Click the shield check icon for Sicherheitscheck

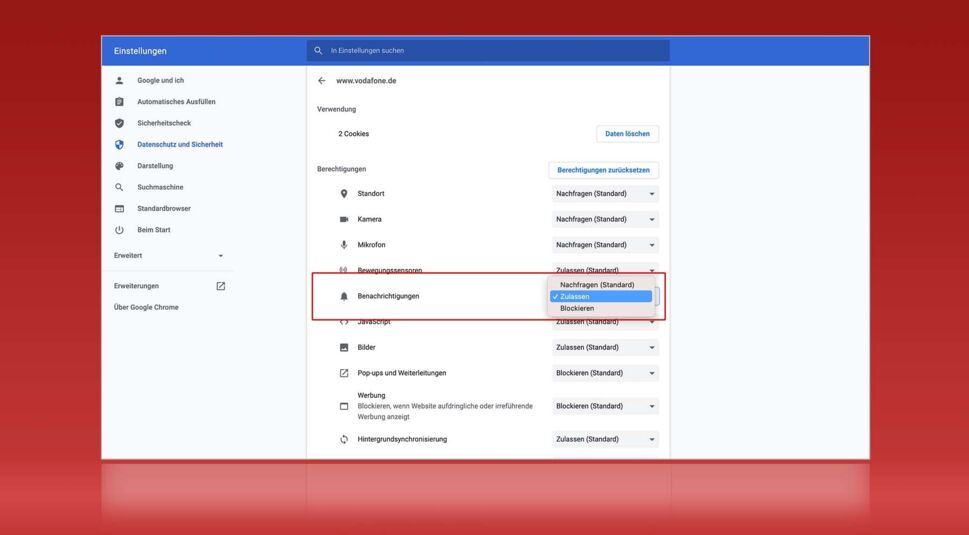pos(119,123)
